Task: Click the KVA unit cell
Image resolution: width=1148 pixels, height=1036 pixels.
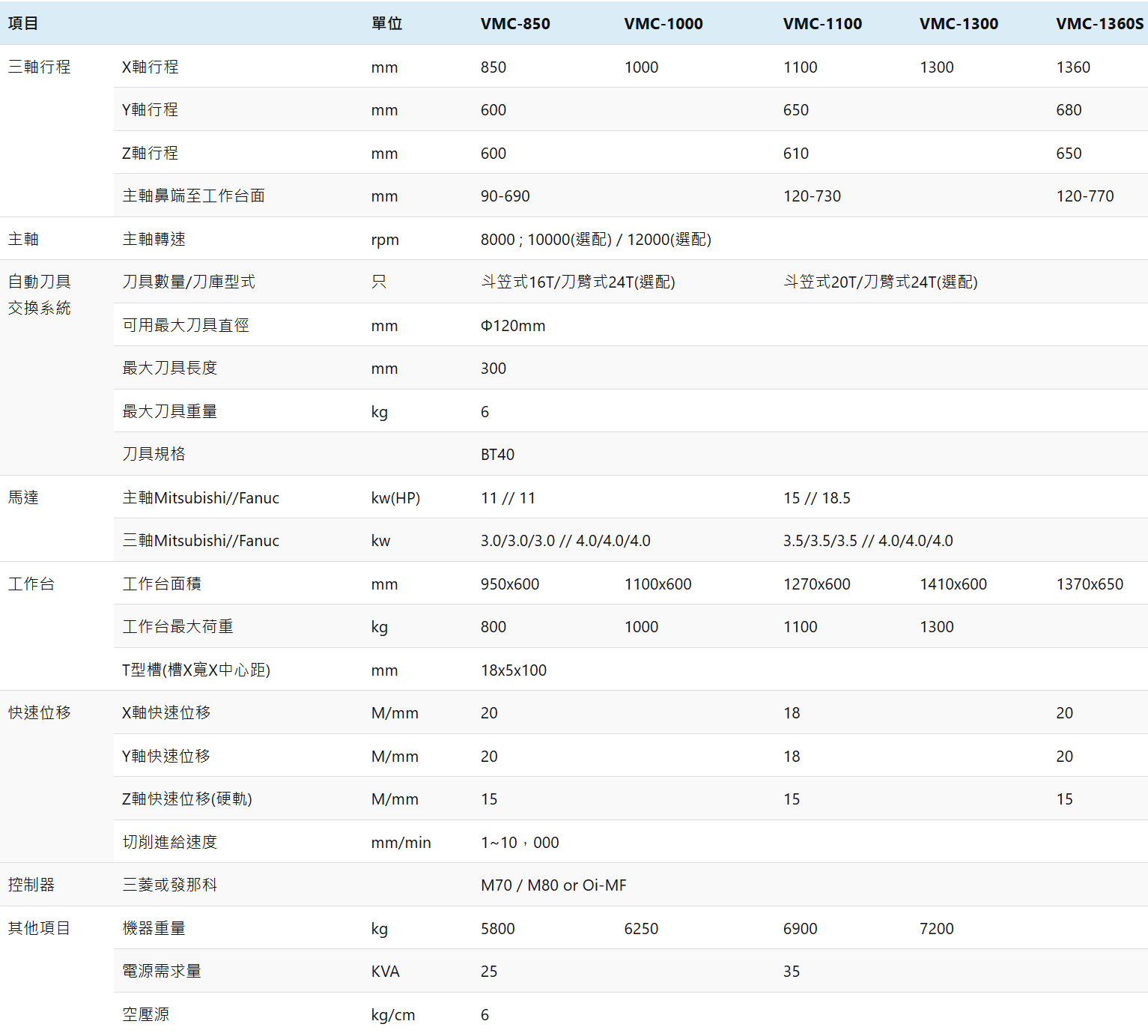Action: pyautogui.click(x=385, y=972)
